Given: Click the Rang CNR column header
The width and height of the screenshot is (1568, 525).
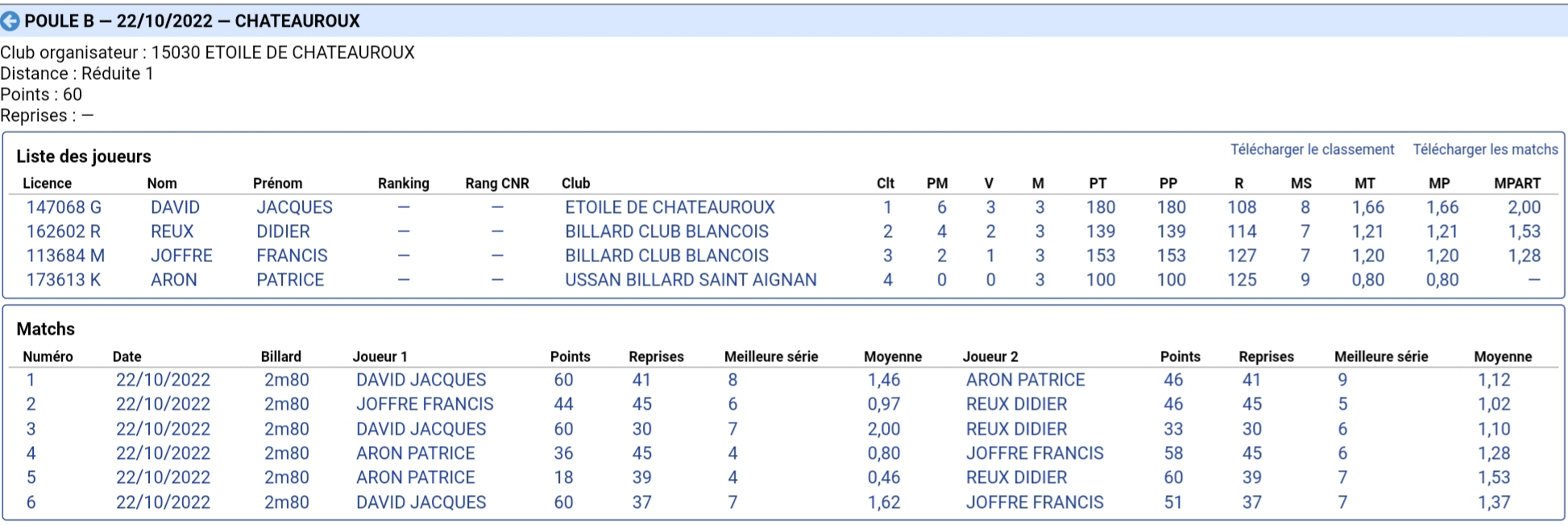Looking at the screenshot, I should pos(497,183).
